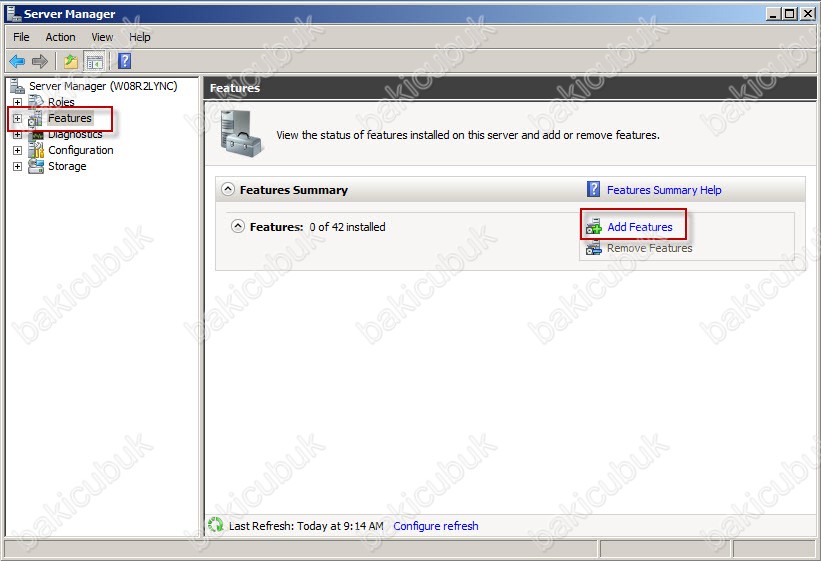Select Storage in the tree
The height and width of the screenshot is (561, 821).
[67, 166]
